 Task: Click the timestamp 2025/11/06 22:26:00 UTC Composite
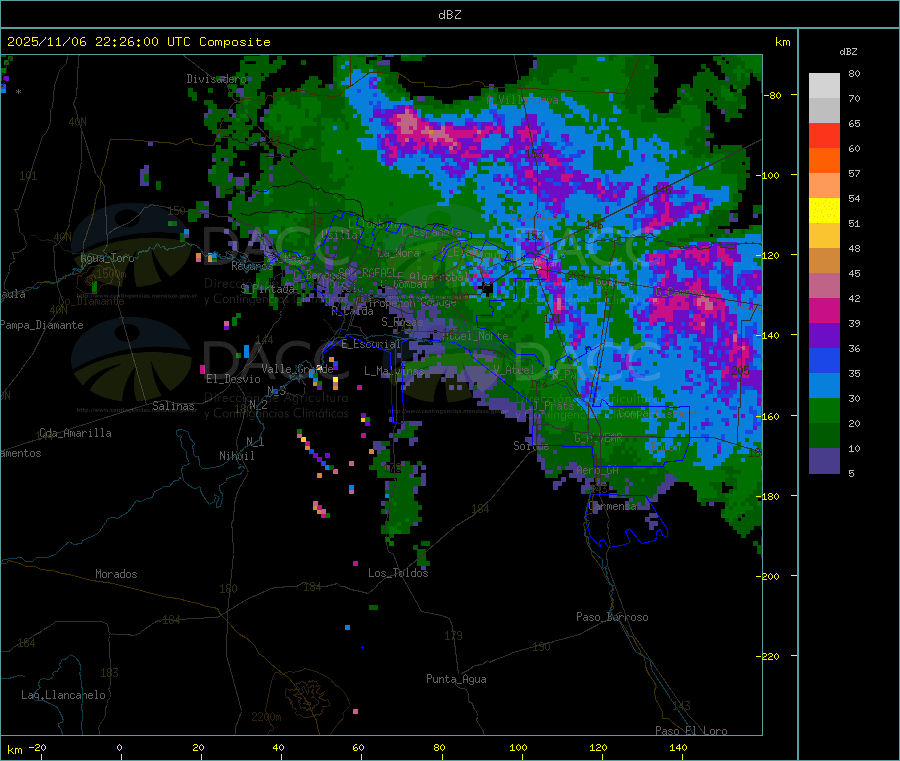138,42
